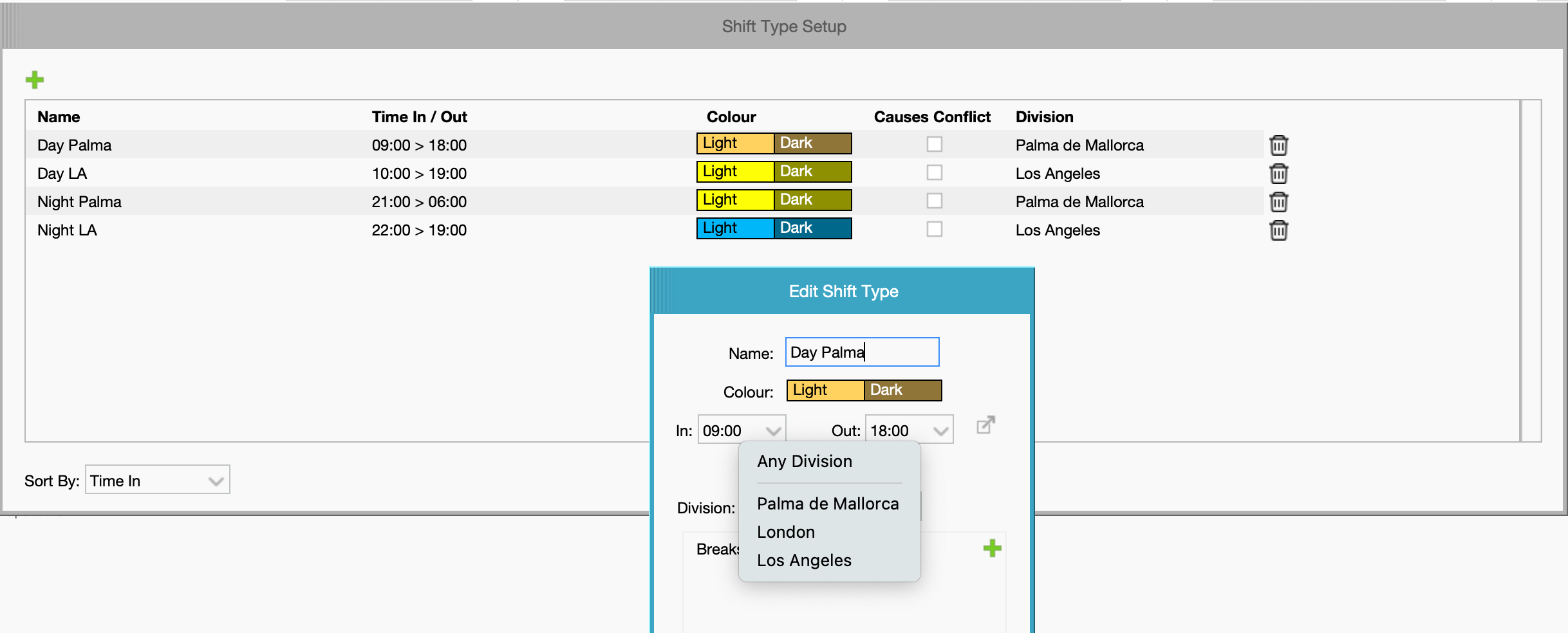The height and width of the screenshot is (633, 1568).
Task: Toggle Causes Conflict for Night Palma
Action: [934, 201]
